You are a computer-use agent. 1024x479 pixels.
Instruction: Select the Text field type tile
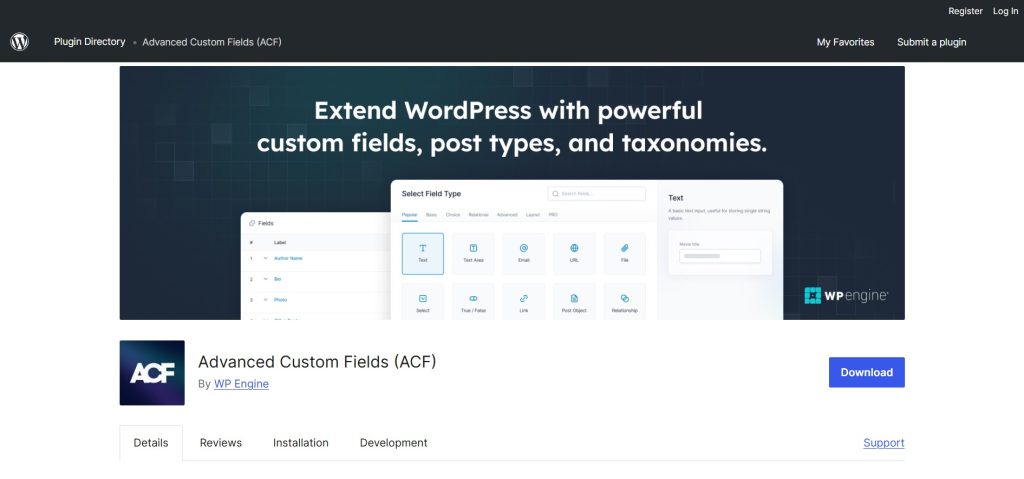click(422, 253)
